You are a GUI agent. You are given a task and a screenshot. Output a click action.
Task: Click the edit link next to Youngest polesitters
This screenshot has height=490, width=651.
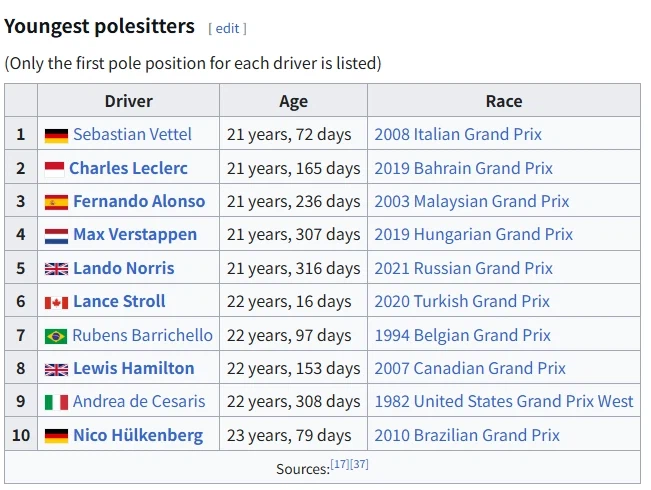pos(227,28)
